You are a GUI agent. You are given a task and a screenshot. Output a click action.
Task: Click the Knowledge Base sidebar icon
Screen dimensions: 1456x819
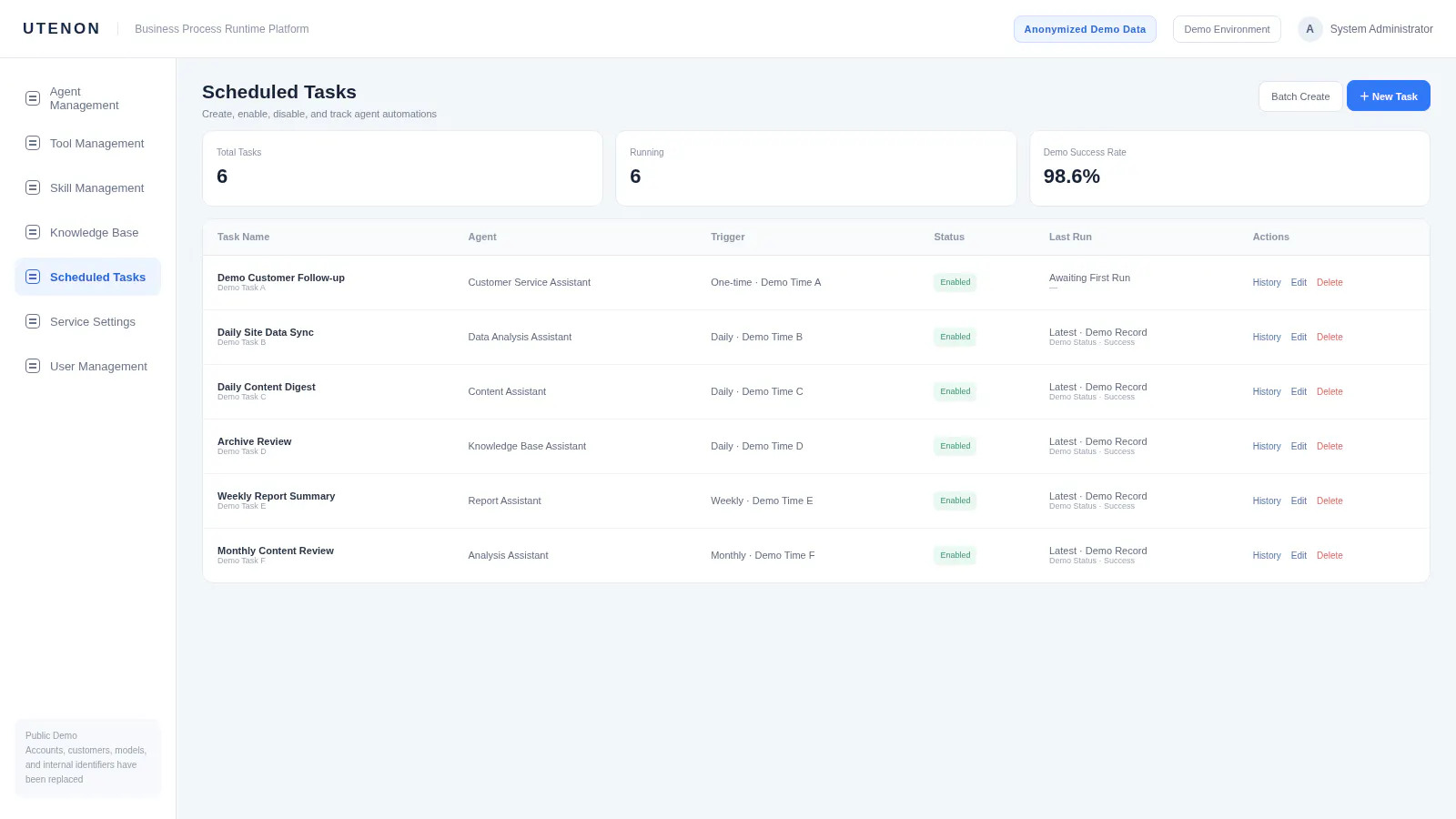33,232
